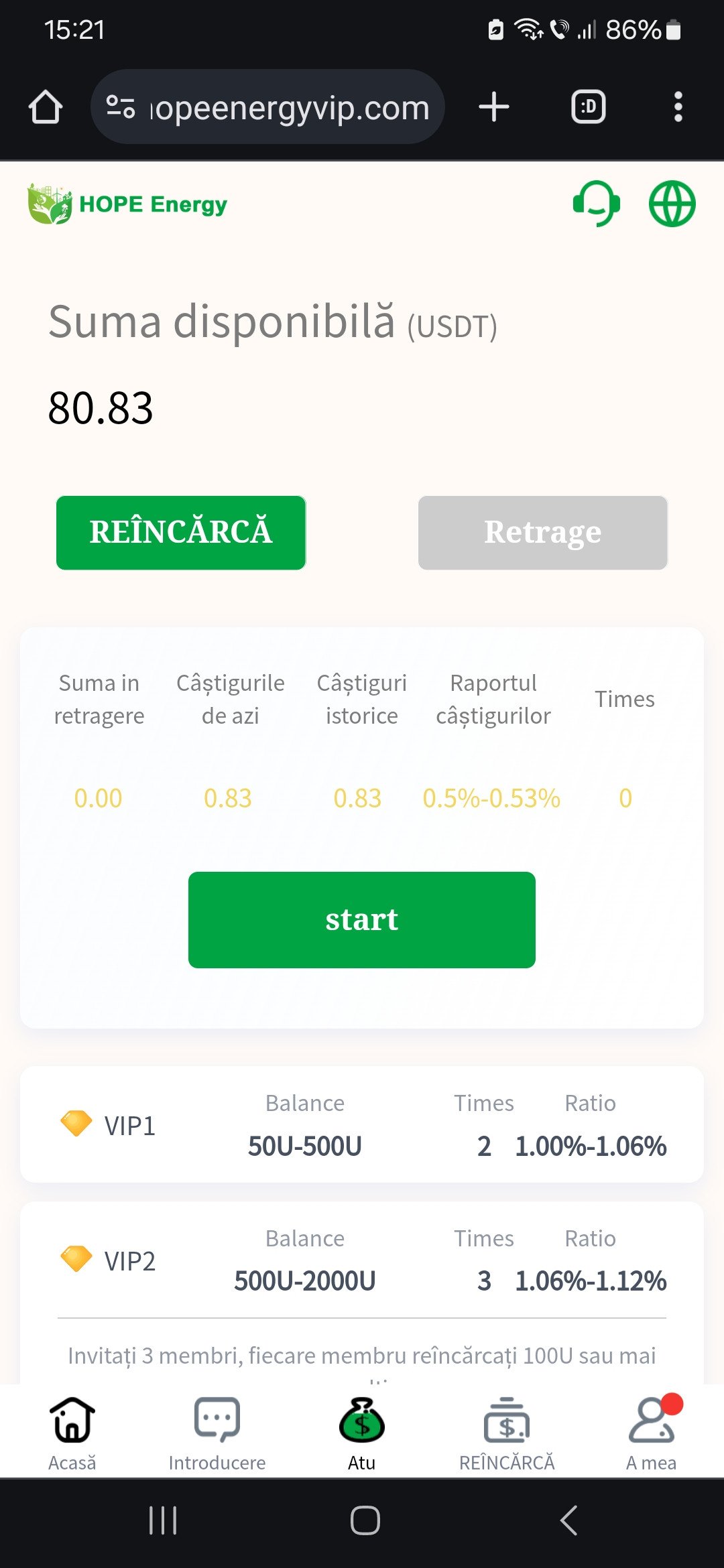Tap the green start button
The width and height of the screenshot is (724, 1568).
point(362,920)
